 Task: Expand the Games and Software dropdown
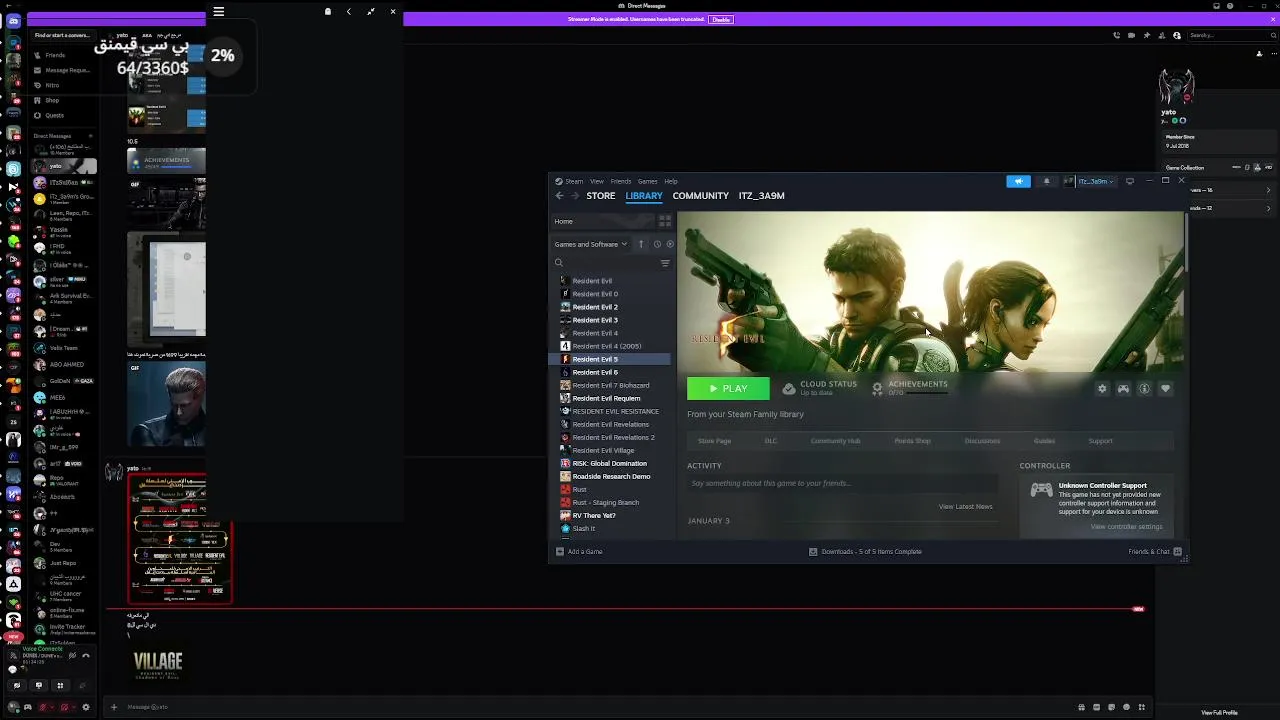591,244
